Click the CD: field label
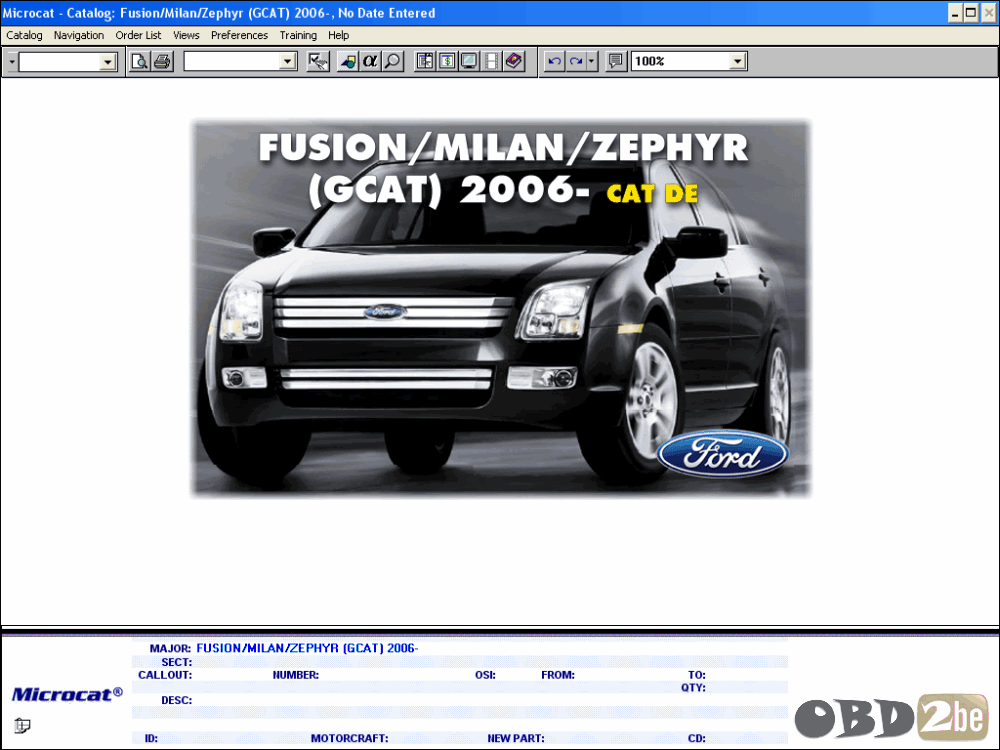Image resolution: width=1000 pixels, height=750 pixels. (696, 739)
